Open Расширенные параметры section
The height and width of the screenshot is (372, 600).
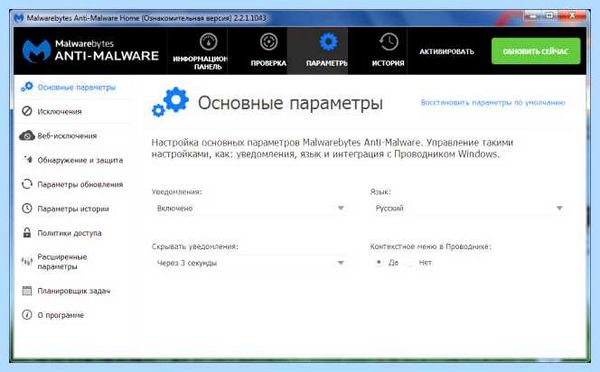click(73, 262)
